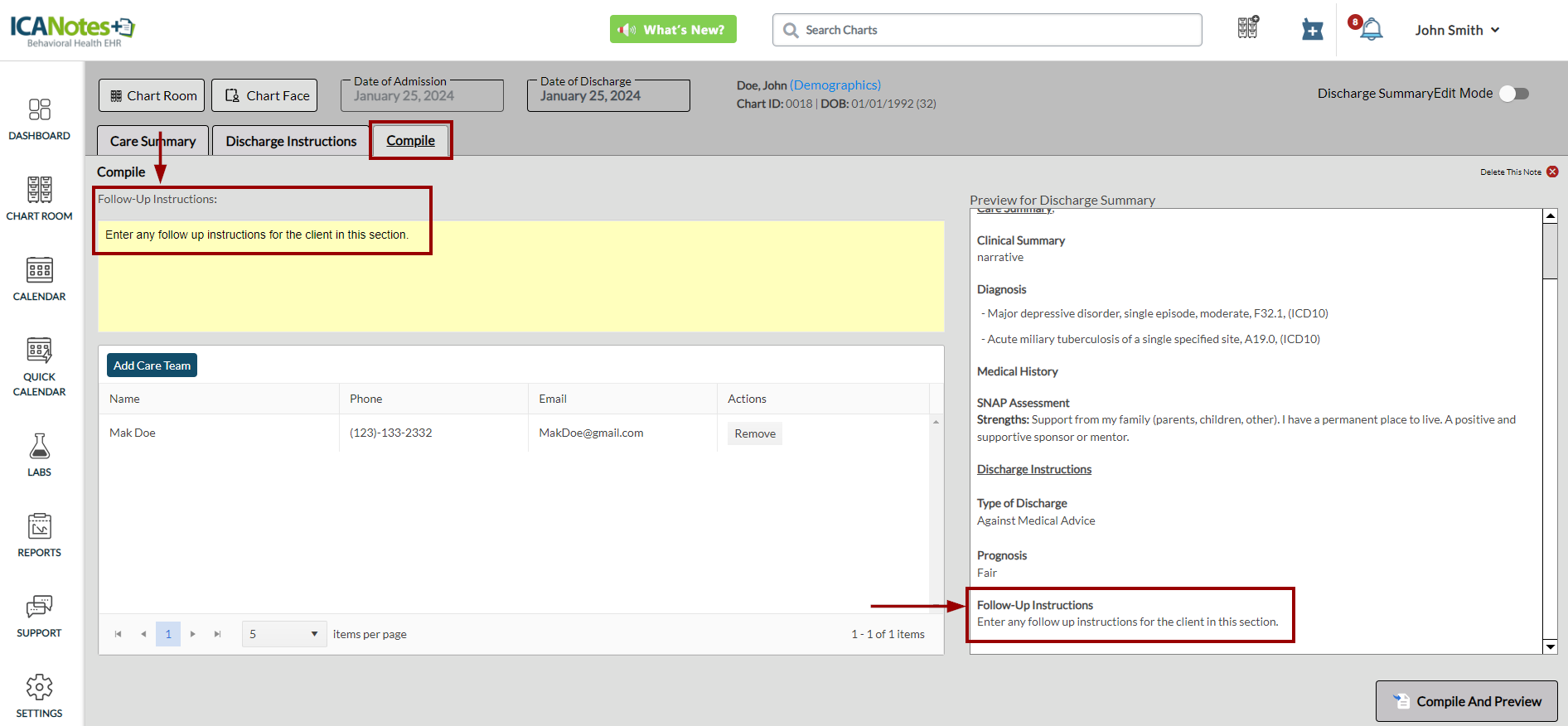View notifications bell icon
This screenshot has height=726, width=1568.
point(1372,30)
